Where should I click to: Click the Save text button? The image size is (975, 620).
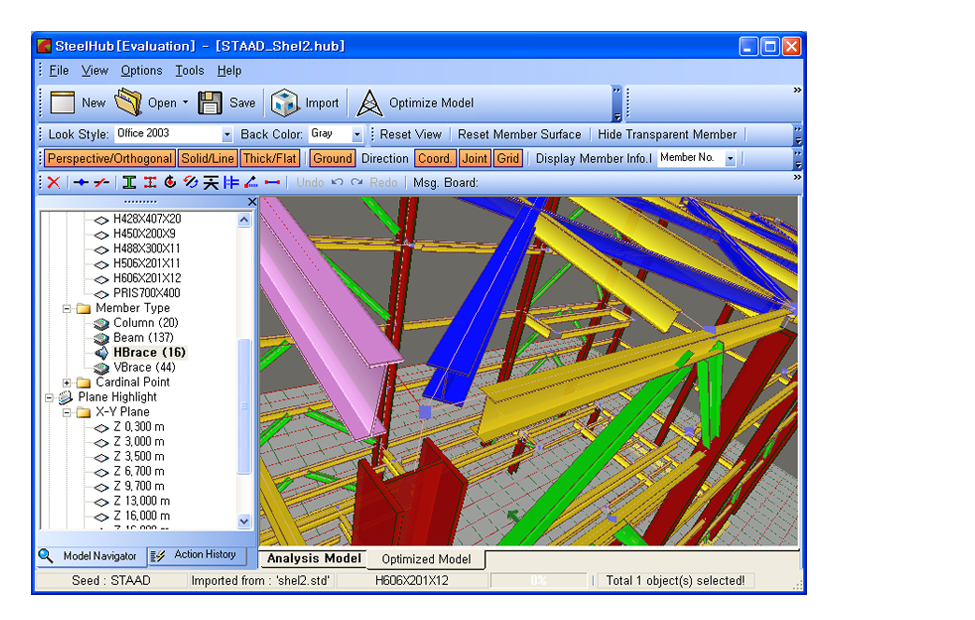point(242,103)
